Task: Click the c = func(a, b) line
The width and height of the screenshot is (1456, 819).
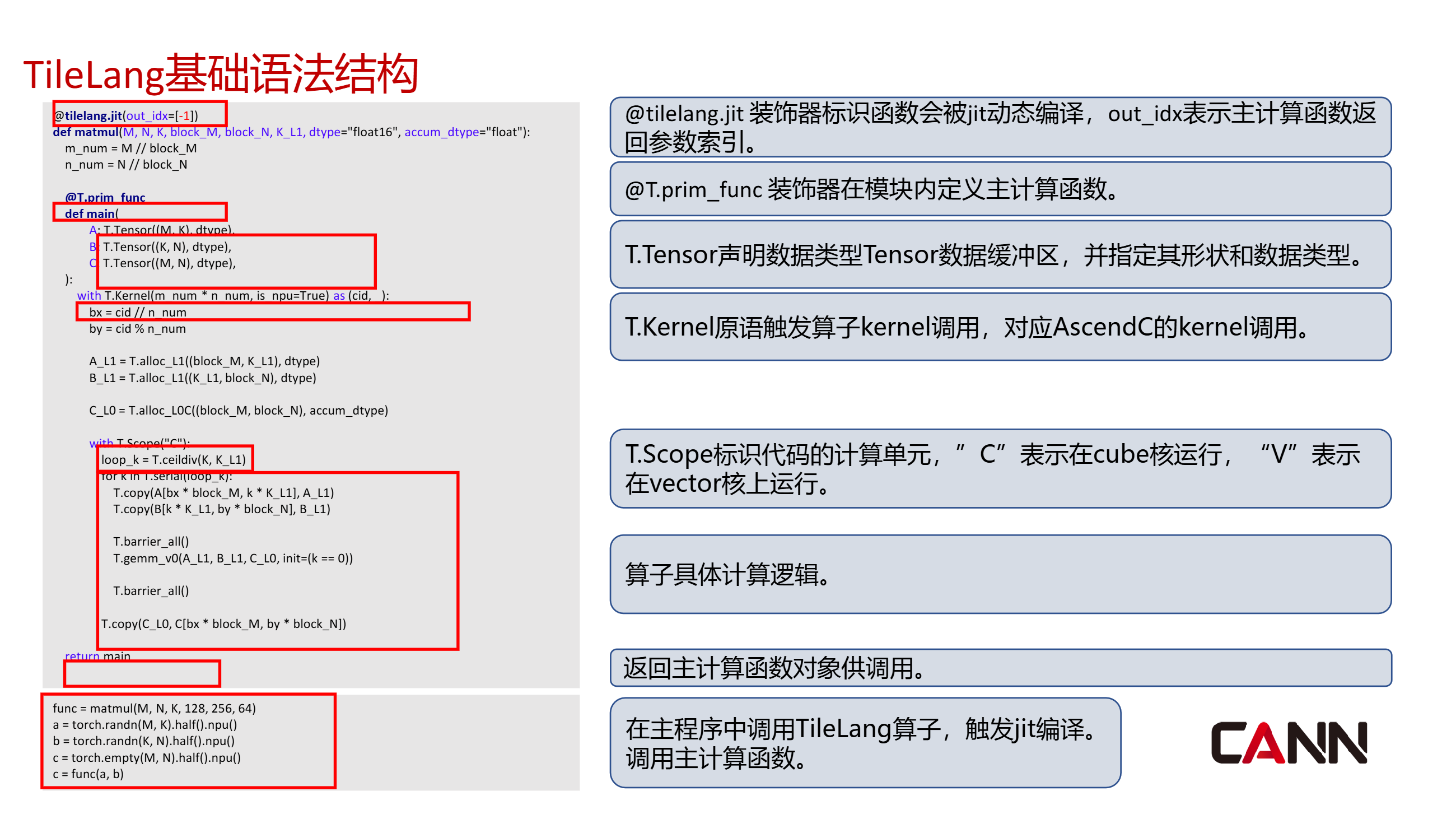Action: point(88,774)
